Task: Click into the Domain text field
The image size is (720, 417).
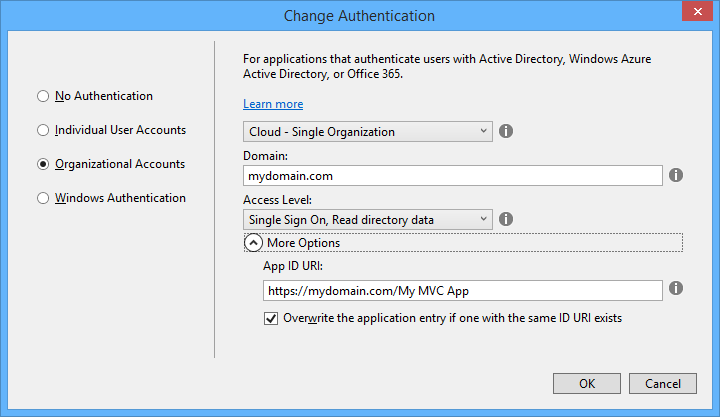Action: (x=453, y=175)
